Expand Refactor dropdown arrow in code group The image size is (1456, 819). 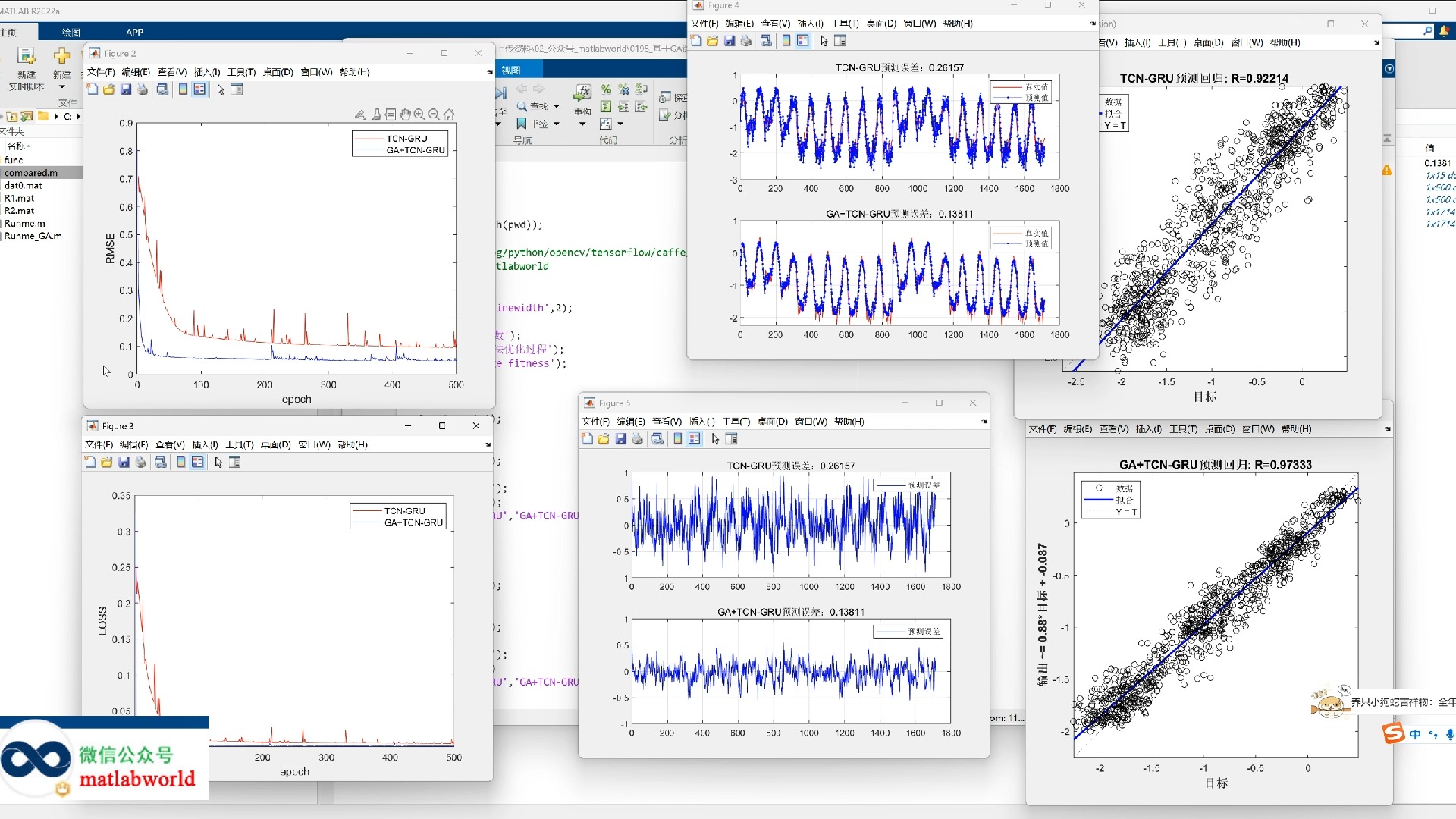[x=582, y=124]
